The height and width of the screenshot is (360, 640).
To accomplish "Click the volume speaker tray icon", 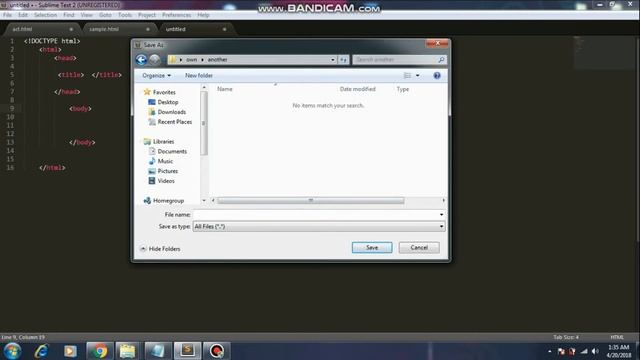I will (595, 351).
